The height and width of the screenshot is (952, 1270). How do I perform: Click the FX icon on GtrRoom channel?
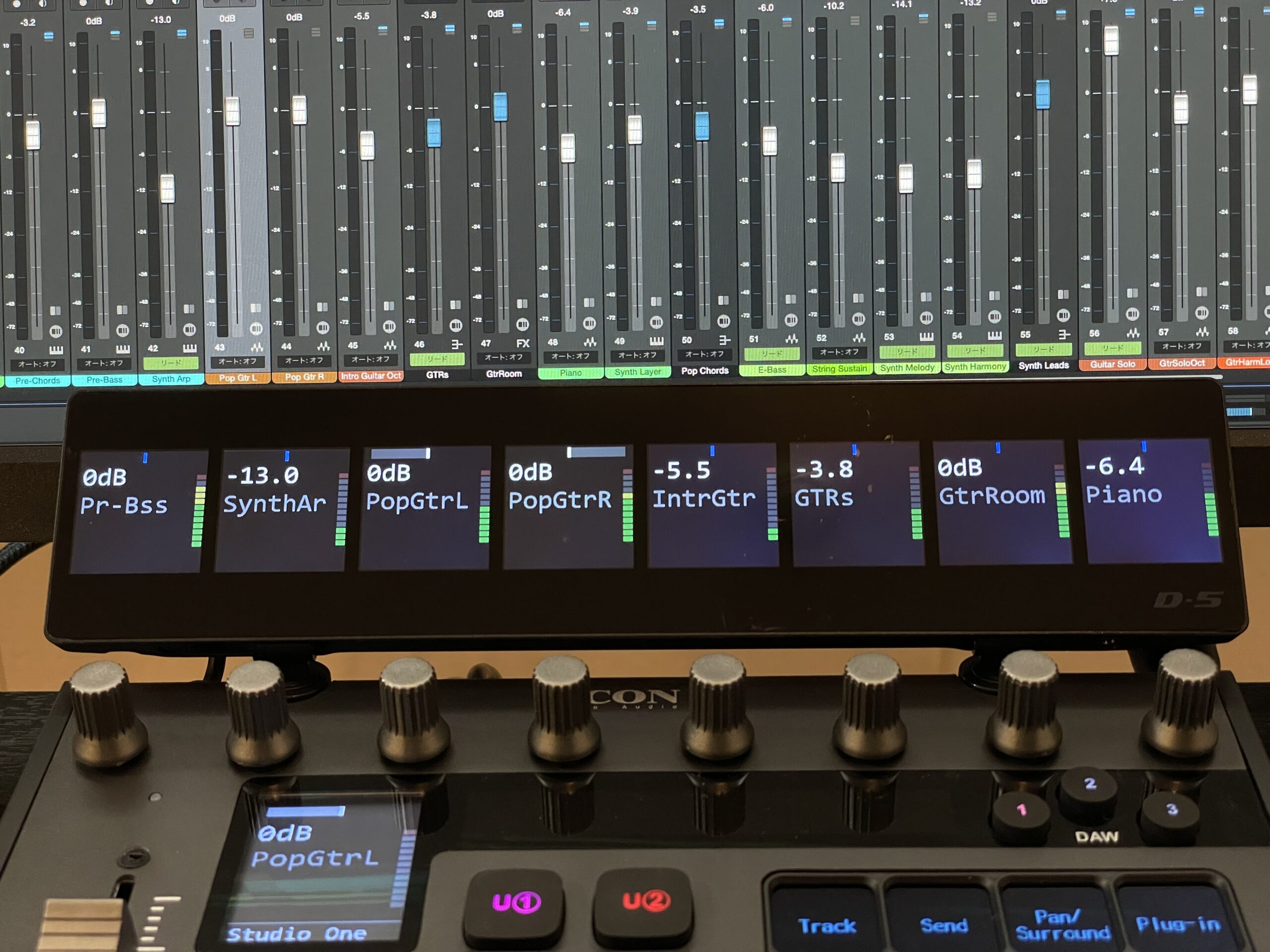coord(522,343)
